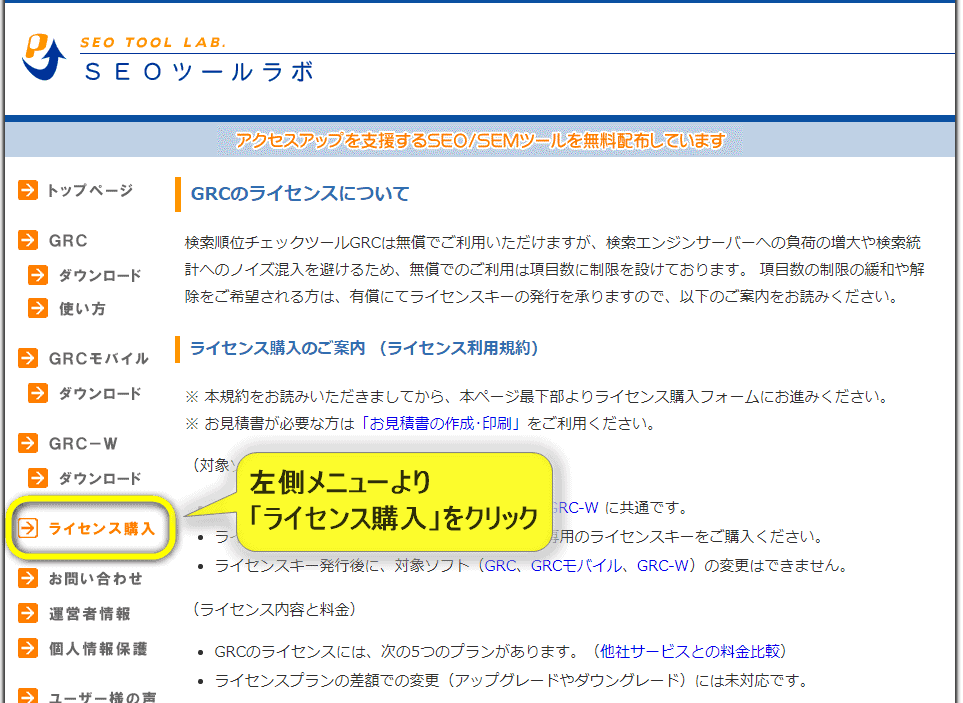Click the SEO Tool Lab logo icon
Image resolution: width=963 pixels, height=703 pixels.
pyautogui.click(x=44, y=57)
